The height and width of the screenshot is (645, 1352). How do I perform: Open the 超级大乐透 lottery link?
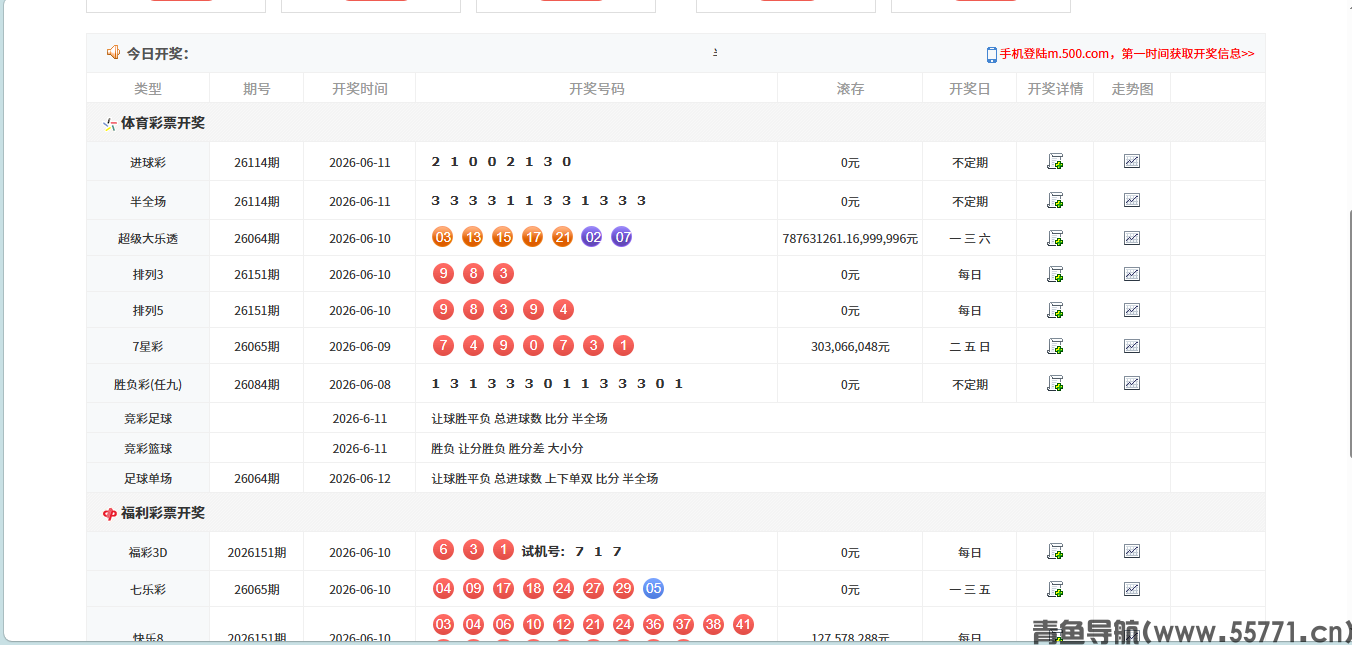point(148,239)
